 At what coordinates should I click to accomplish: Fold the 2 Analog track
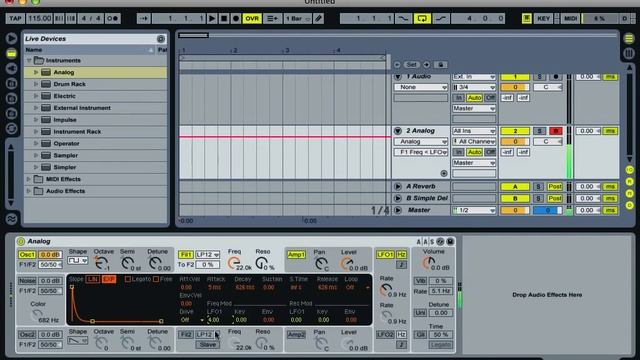[398, 131]
